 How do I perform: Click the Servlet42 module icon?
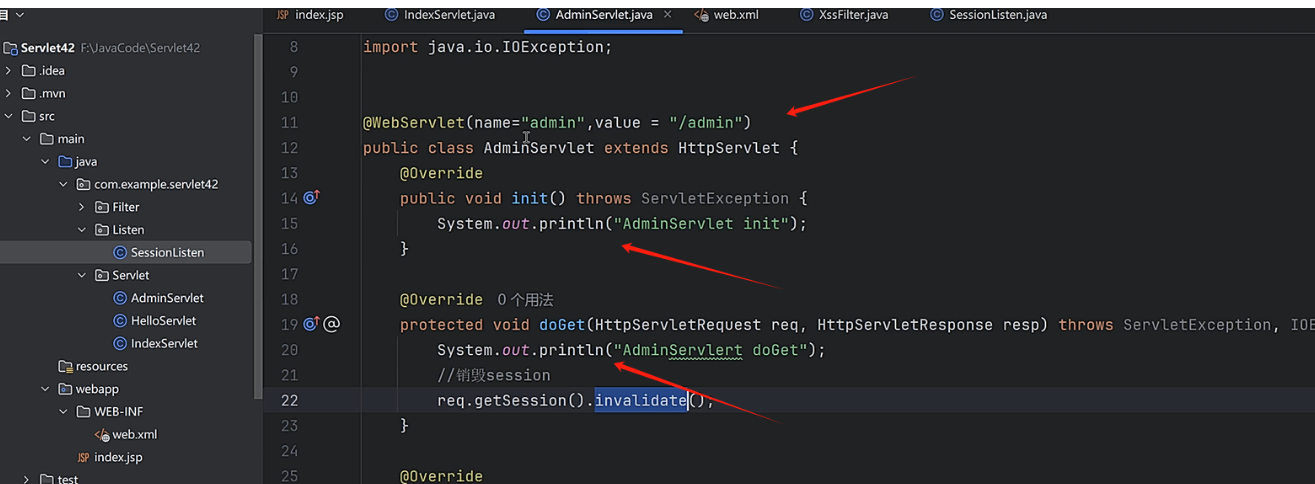click(10, 48)
